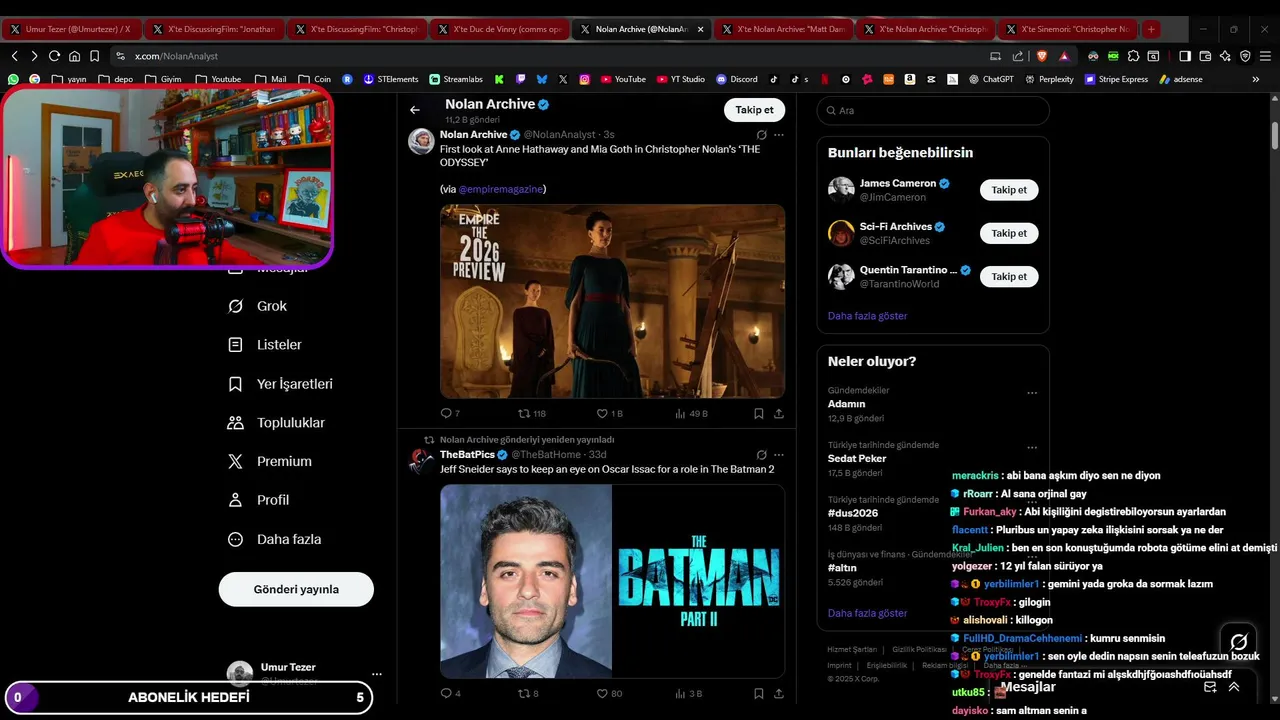Click the Grok icon on TheBatPics post

coord(761,455)
